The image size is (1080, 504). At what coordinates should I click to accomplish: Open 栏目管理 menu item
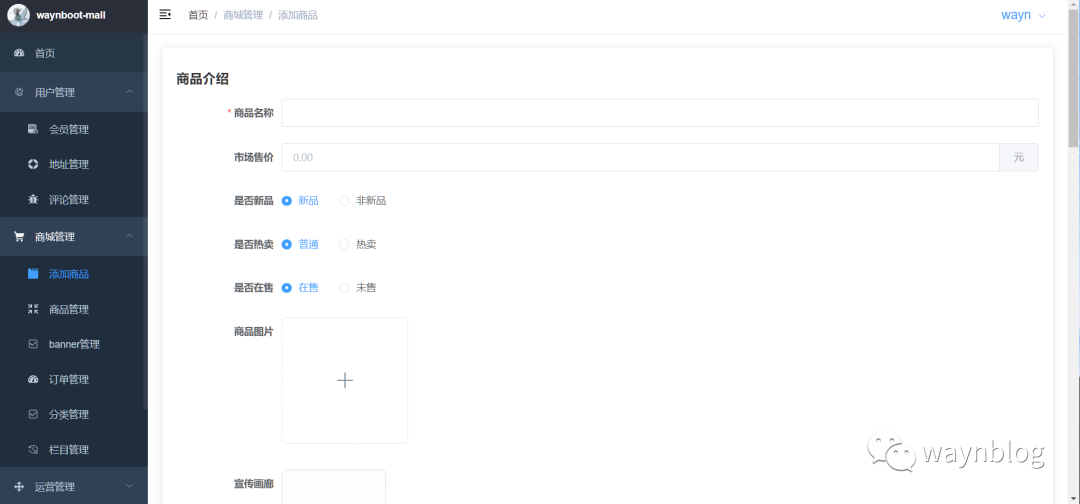pyautogui.click(x=74, y=449)
